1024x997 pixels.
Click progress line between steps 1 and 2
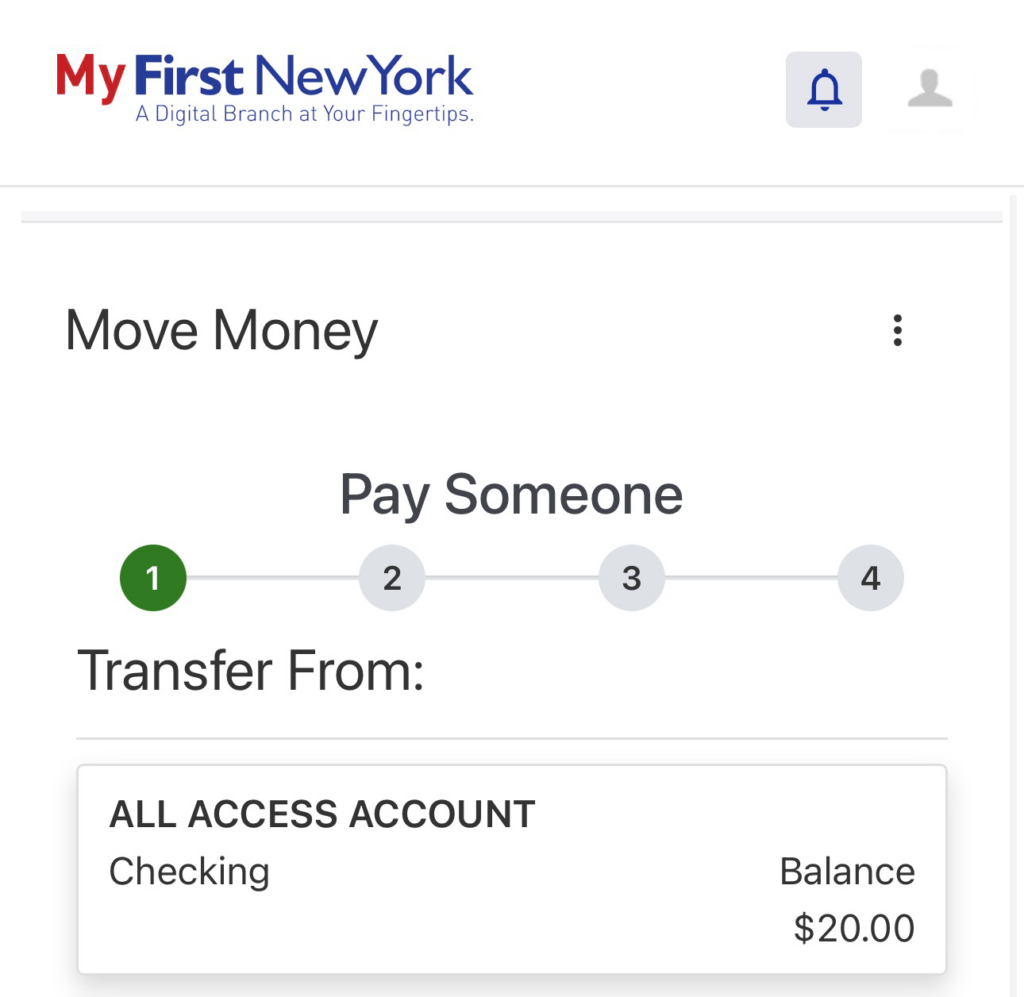pyautogui.click(x=272, y=578)
